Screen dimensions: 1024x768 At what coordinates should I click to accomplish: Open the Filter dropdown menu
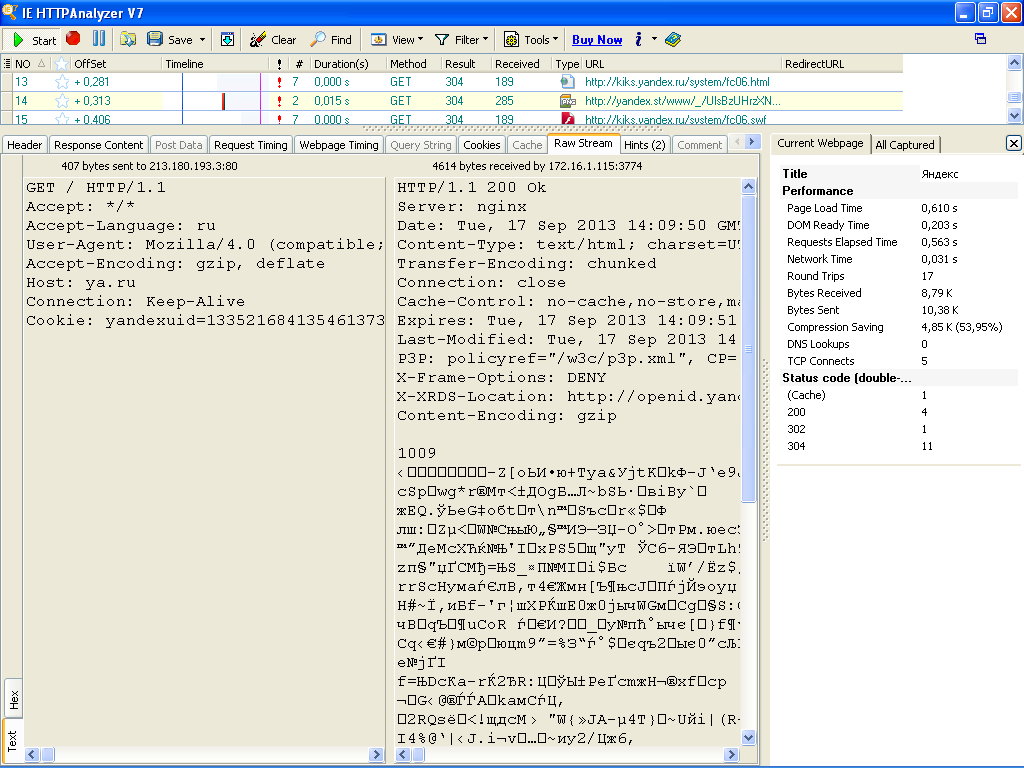[x=461, y=40]
